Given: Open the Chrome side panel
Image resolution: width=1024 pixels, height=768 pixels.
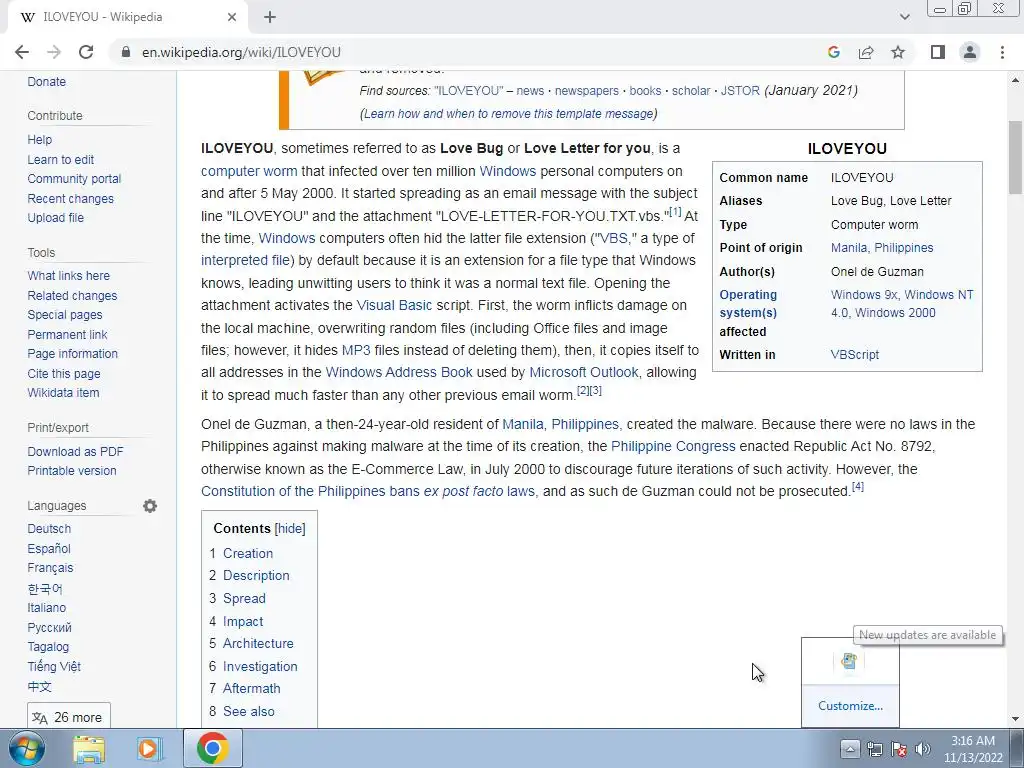Looking at the screenshot, I should pos(938,52).
